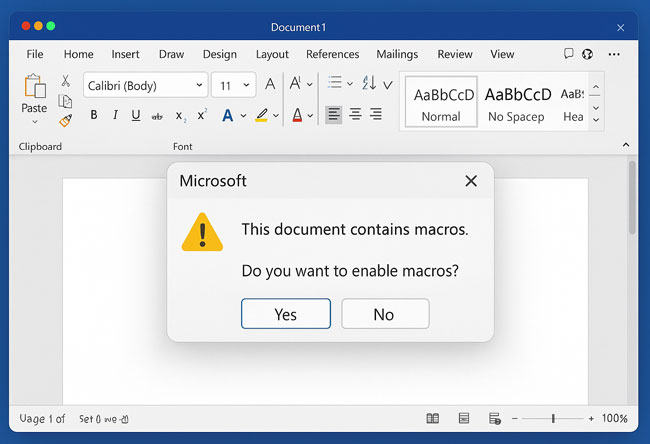Switch to the Insert tab
The image size is (650, 444).
[x=125, y=54]
